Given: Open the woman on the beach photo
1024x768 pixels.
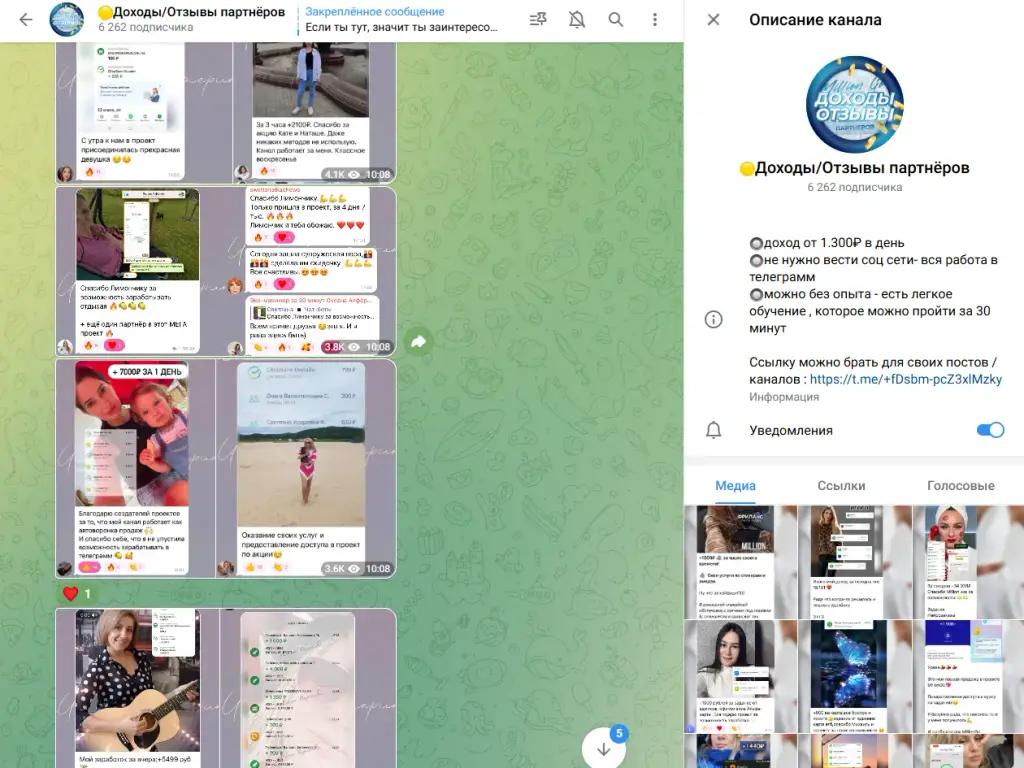Looking at the screenshot, I should 306,468.
